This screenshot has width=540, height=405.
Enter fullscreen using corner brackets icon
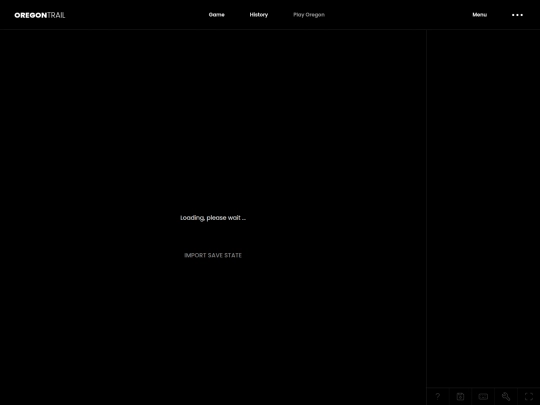529,396
